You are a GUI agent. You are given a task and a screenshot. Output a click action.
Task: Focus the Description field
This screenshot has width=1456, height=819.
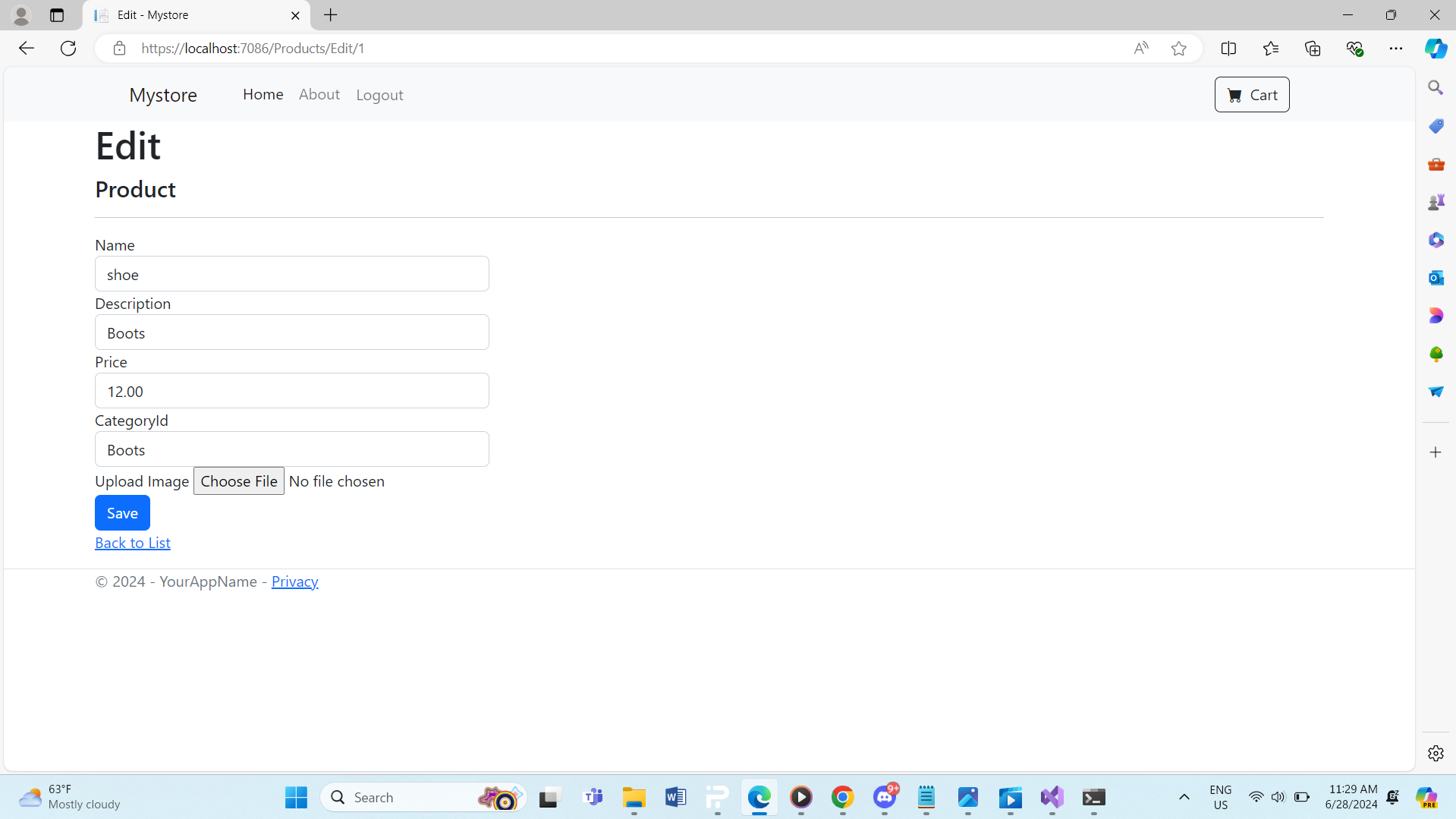coord(292,332)
